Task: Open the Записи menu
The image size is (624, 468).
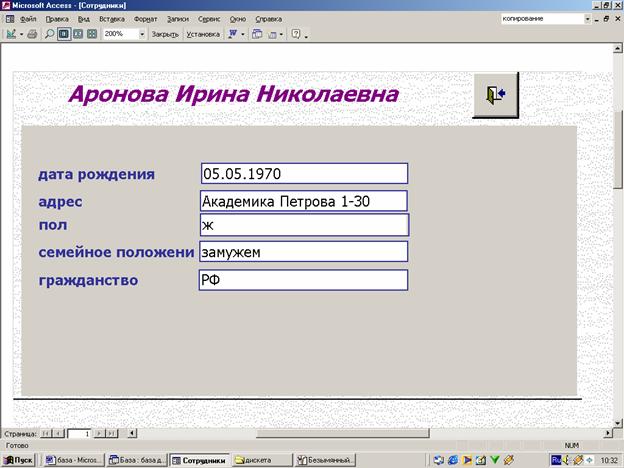Action: point(177,19)
